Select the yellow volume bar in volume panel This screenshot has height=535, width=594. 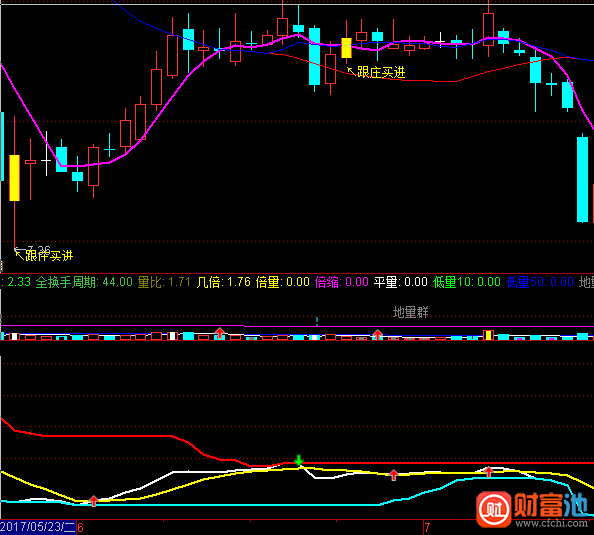[x=488, y=335]
